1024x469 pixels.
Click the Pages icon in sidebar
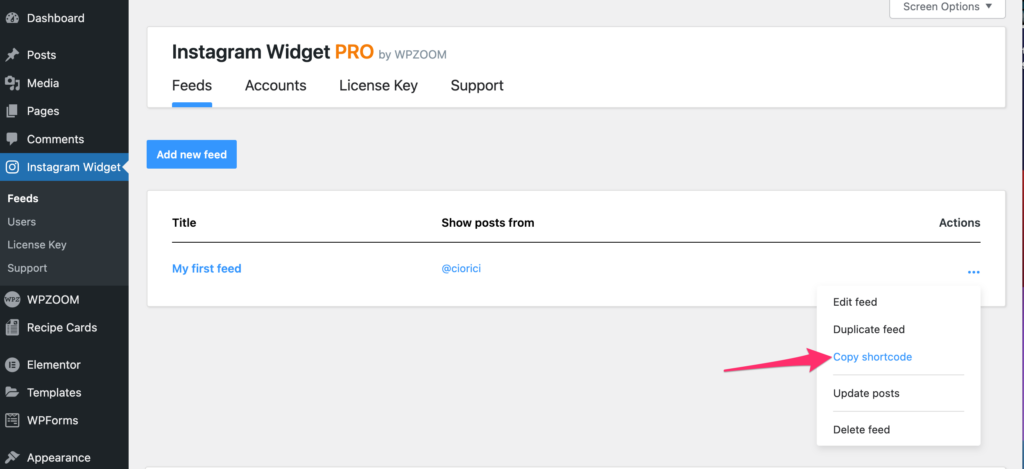pyautogui.click(x=12, y=111)
